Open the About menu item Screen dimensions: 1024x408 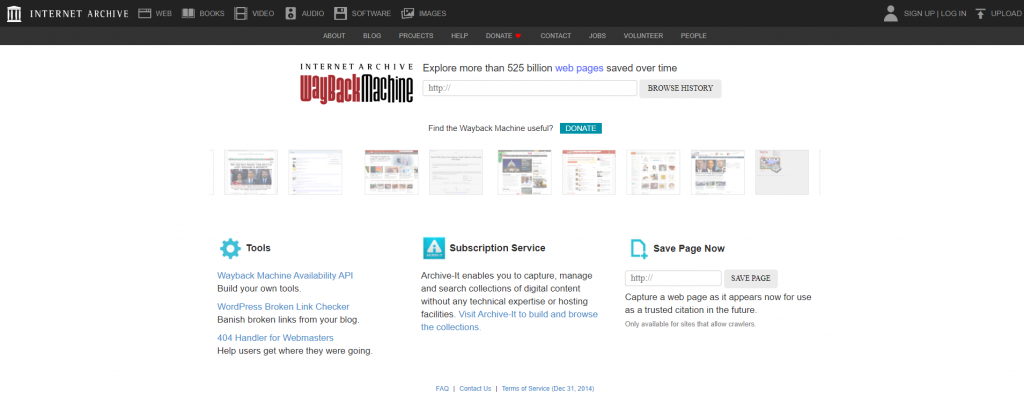pyautogui.click(x=334, y=36)
